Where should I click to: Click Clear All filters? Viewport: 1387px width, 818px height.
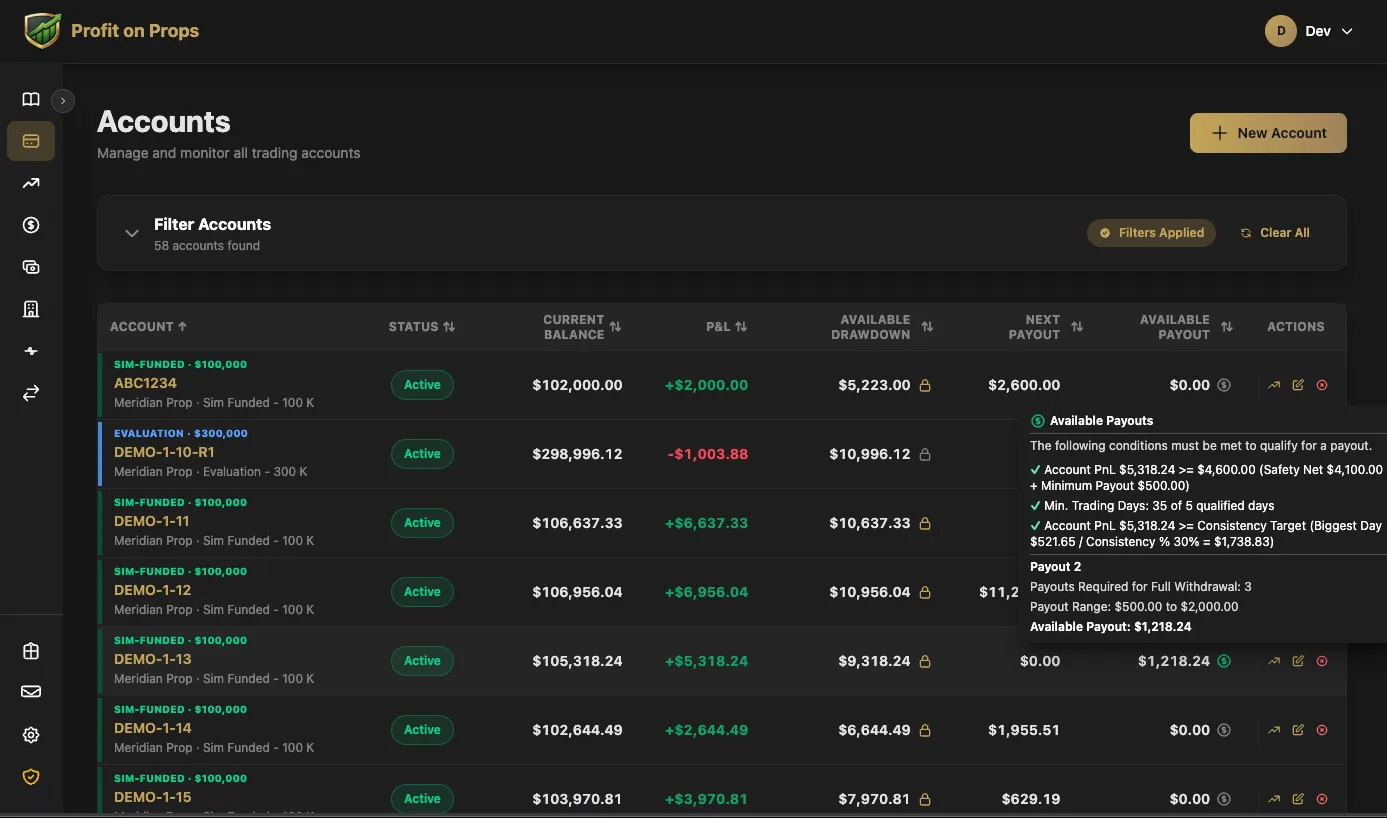point(1275,233)
